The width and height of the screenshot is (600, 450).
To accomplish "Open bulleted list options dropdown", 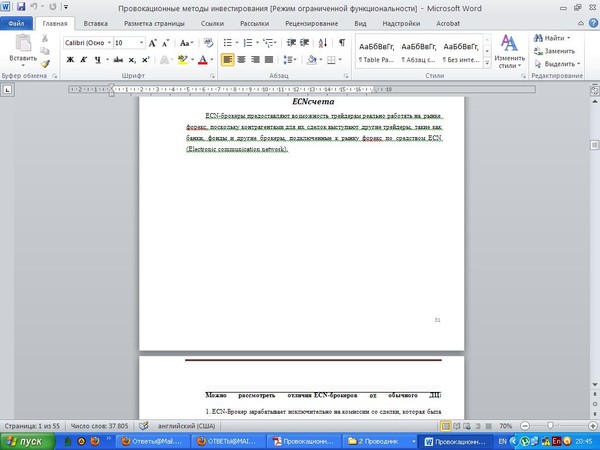I will click(x=237, y=43).
